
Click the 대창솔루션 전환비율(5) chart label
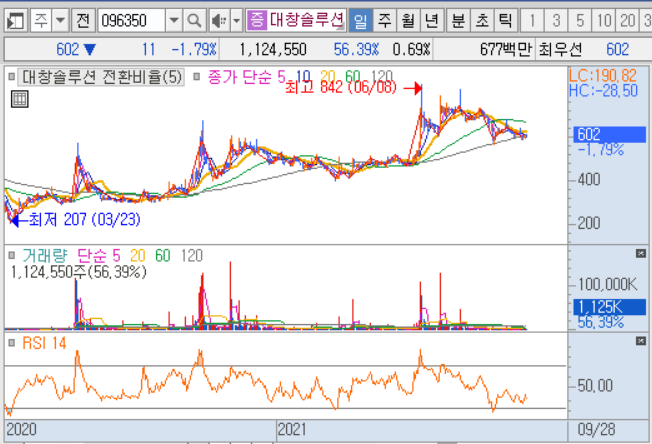pos(101,77)
